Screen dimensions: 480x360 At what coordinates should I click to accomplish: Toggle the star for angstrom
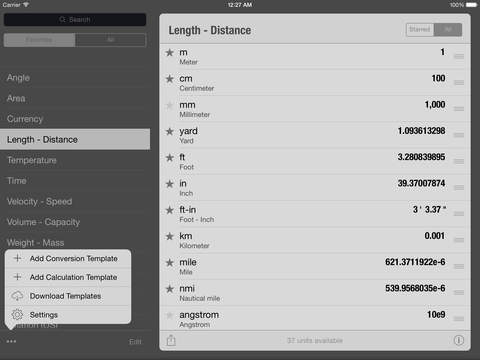[170, 315]
